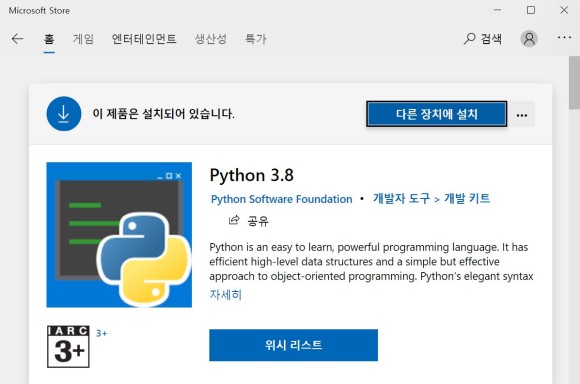580x384 pixels.
Task: Click the IARC 3+ rating badge
Action: 68,347
